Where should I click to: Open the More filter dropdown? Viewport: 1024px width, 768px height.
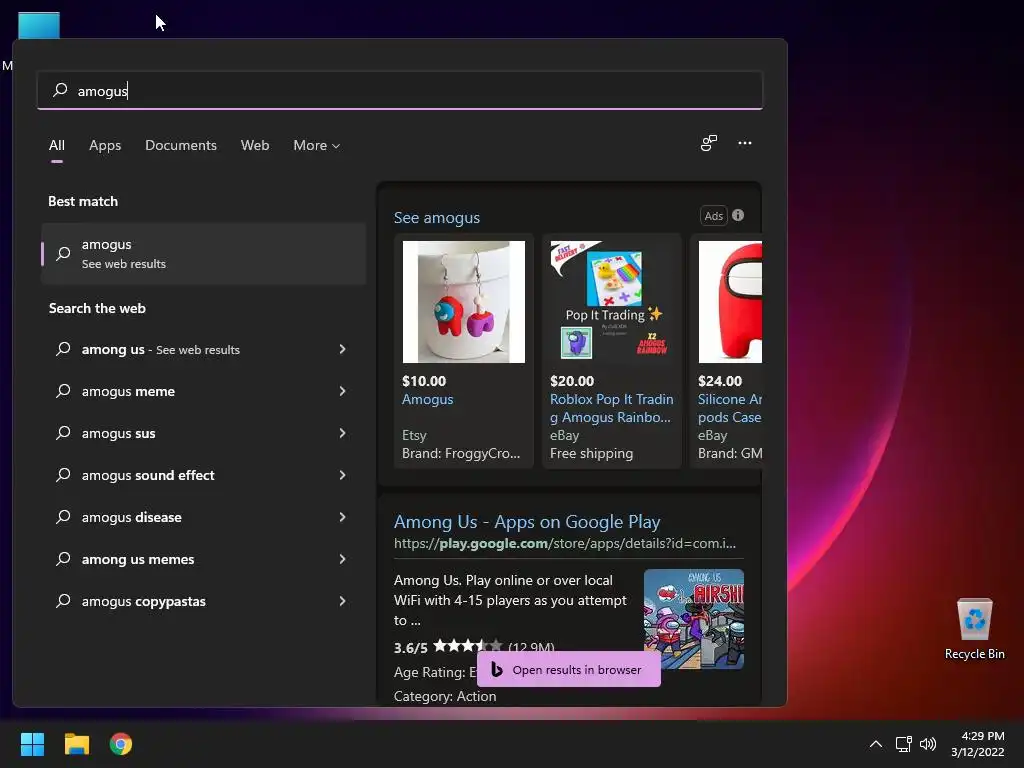pos(316,145)
